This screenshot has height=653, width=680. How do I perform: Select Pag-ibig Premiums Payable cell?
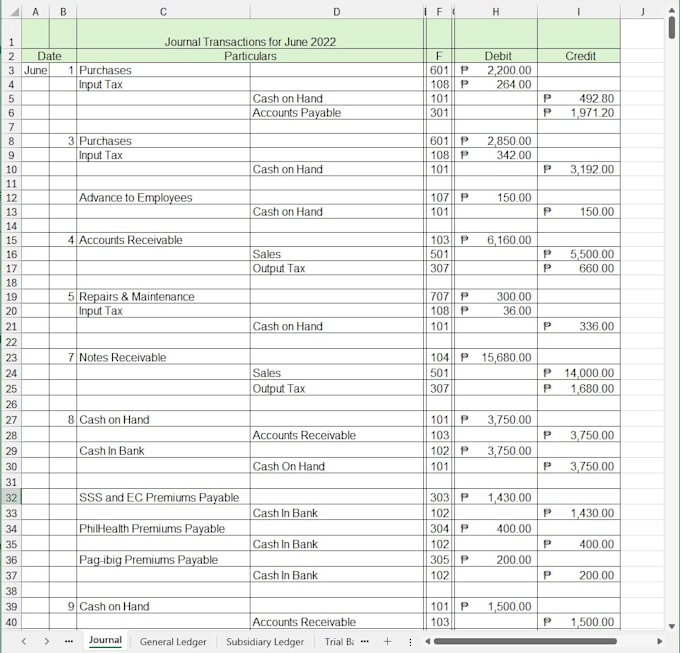coord(163,560)
